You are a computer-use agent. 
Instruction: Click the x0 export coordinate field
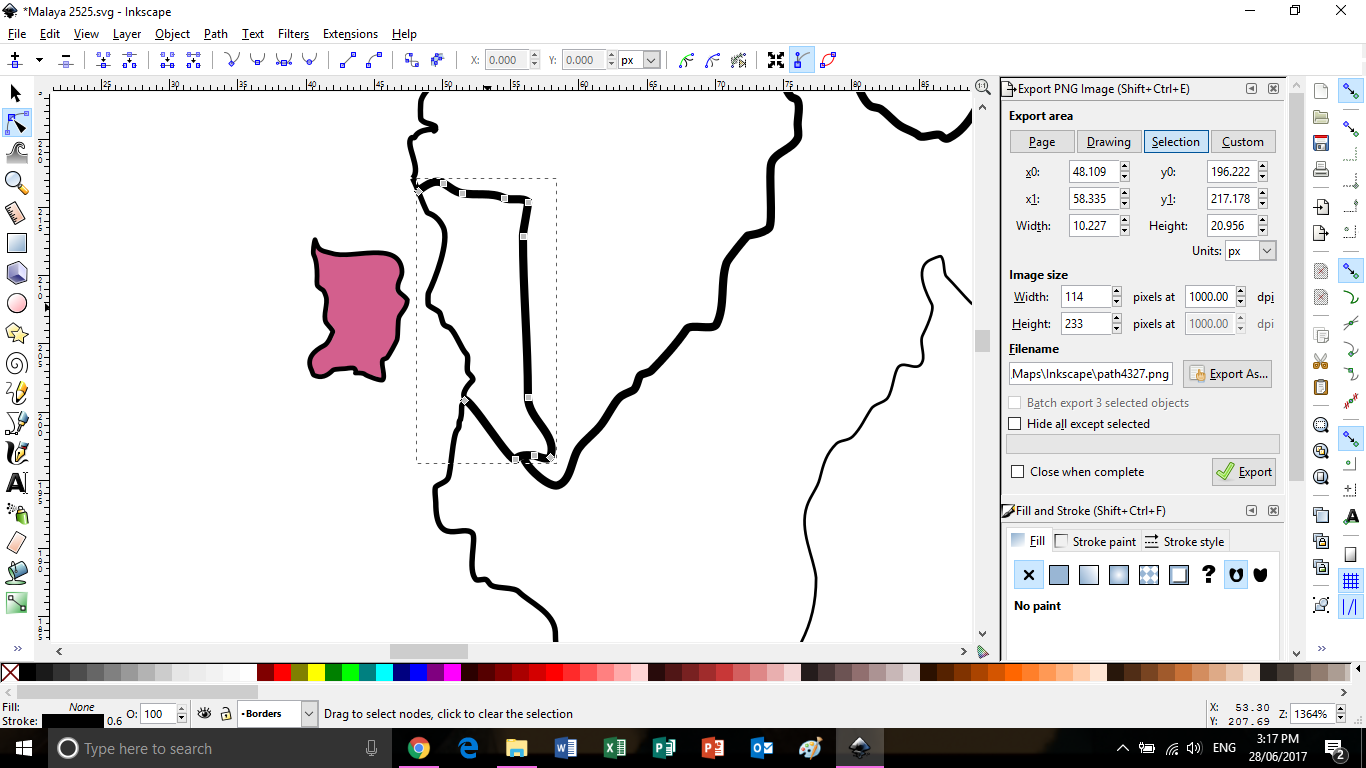1093,171
